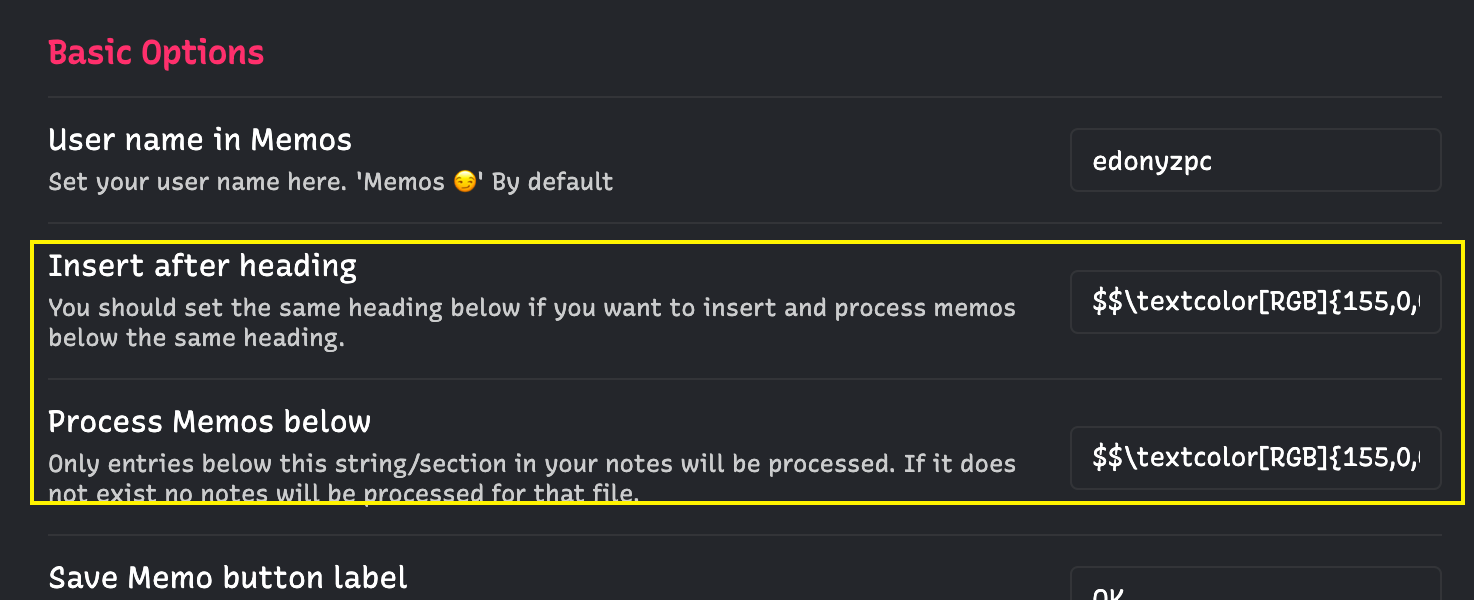Viewport: 1474px width, 600px height.
Task: Select the Process Memos below input box
Action: (1255, 458)
